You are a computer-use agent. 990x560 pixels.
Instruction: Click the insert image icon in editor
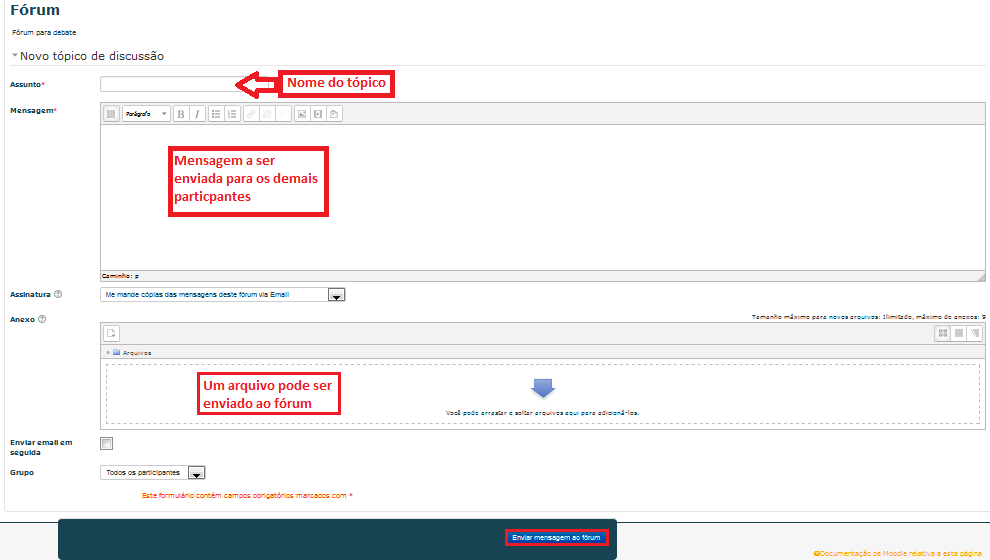301,114
